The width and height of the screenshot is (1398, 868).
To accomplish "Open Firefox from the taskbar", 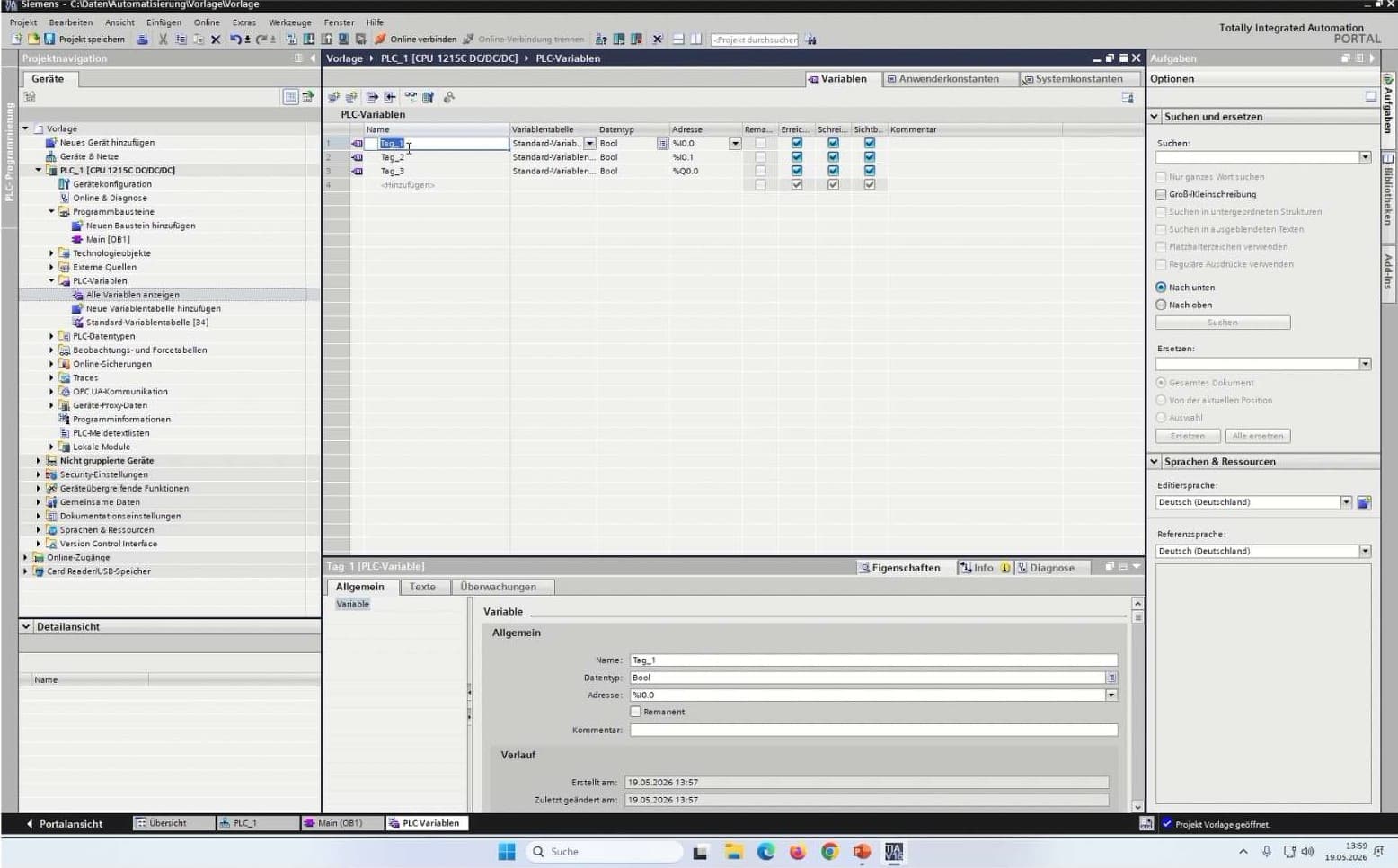I will click(x=798, y=852).
